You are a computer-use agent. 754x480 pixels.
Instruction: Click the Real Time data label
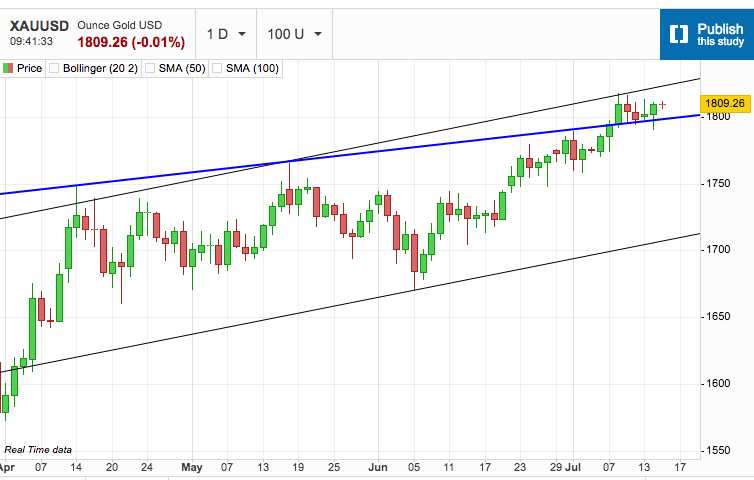tap(38, 450)
